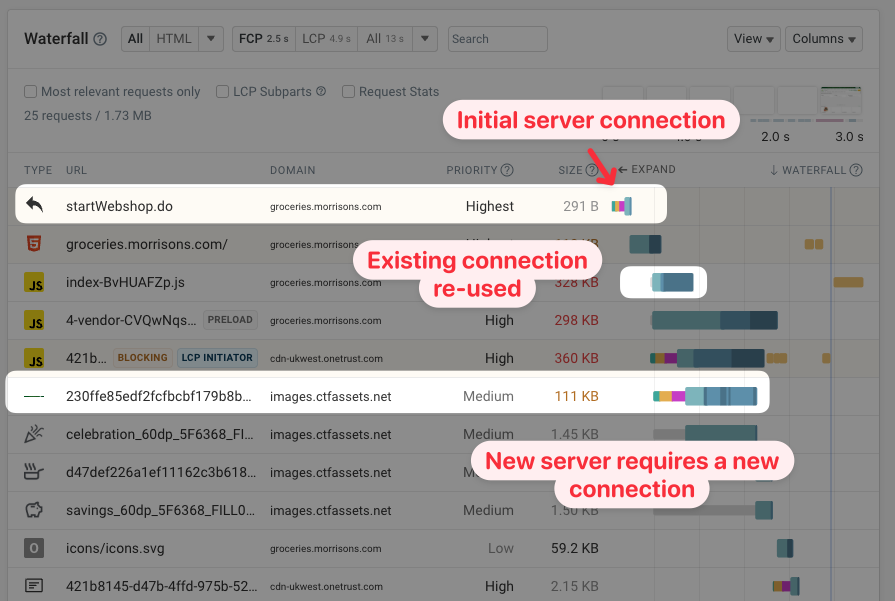
Task: Enable the Request Stats checkbox
Action: (x=348, y=91)
